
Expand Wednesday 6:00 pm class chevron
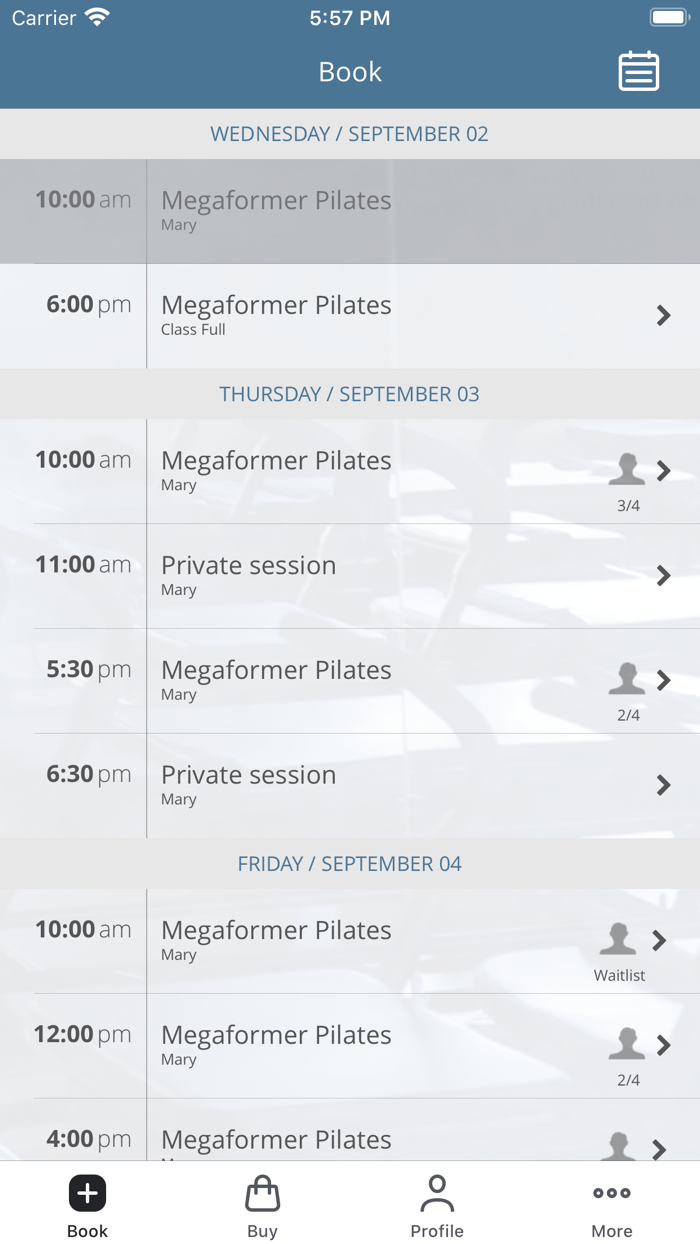(x=663, y=316)
